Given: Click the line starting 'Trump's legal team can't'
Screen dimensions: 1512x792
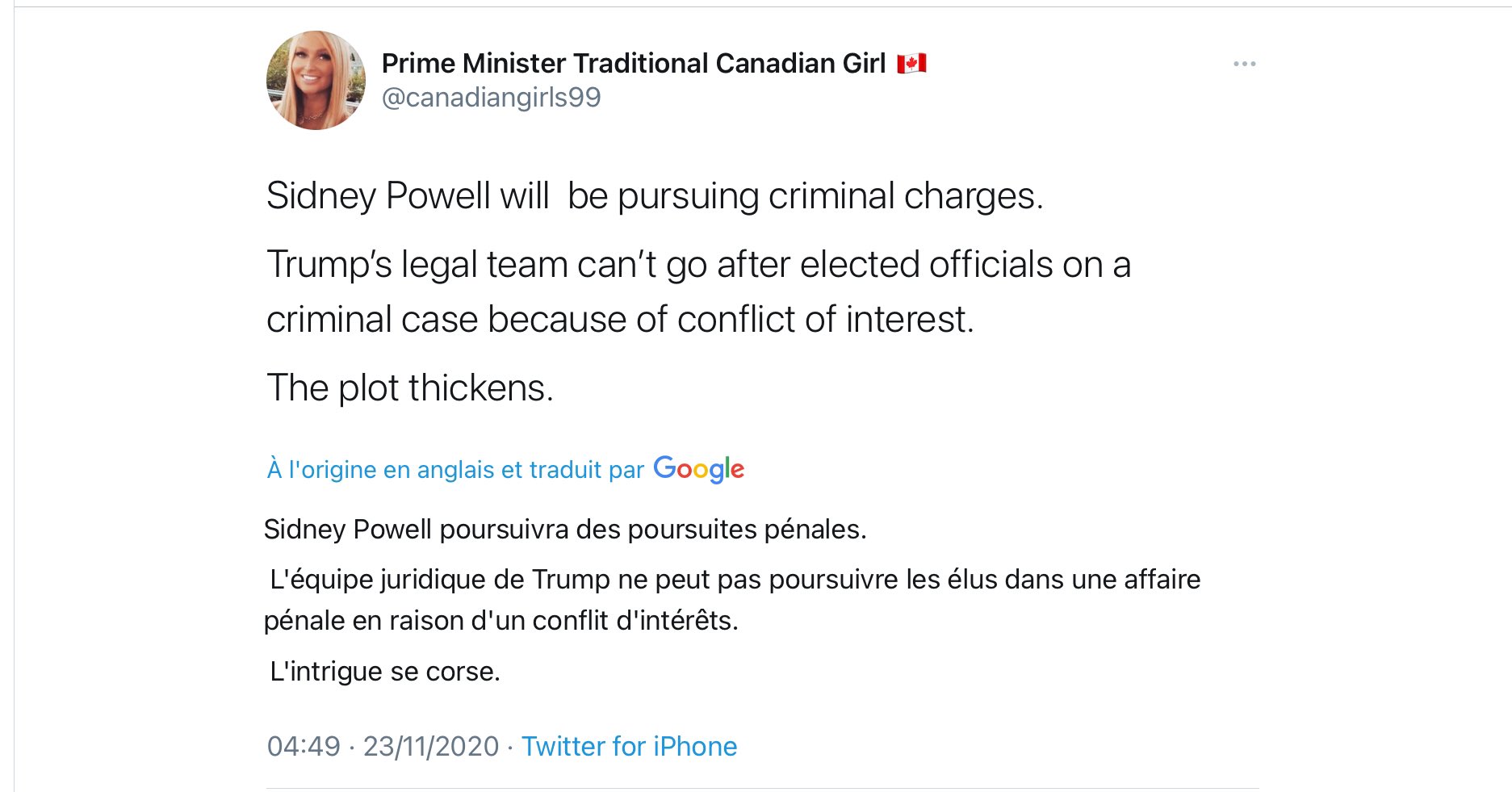Looking at the screenshot, I should pos(698,265).
